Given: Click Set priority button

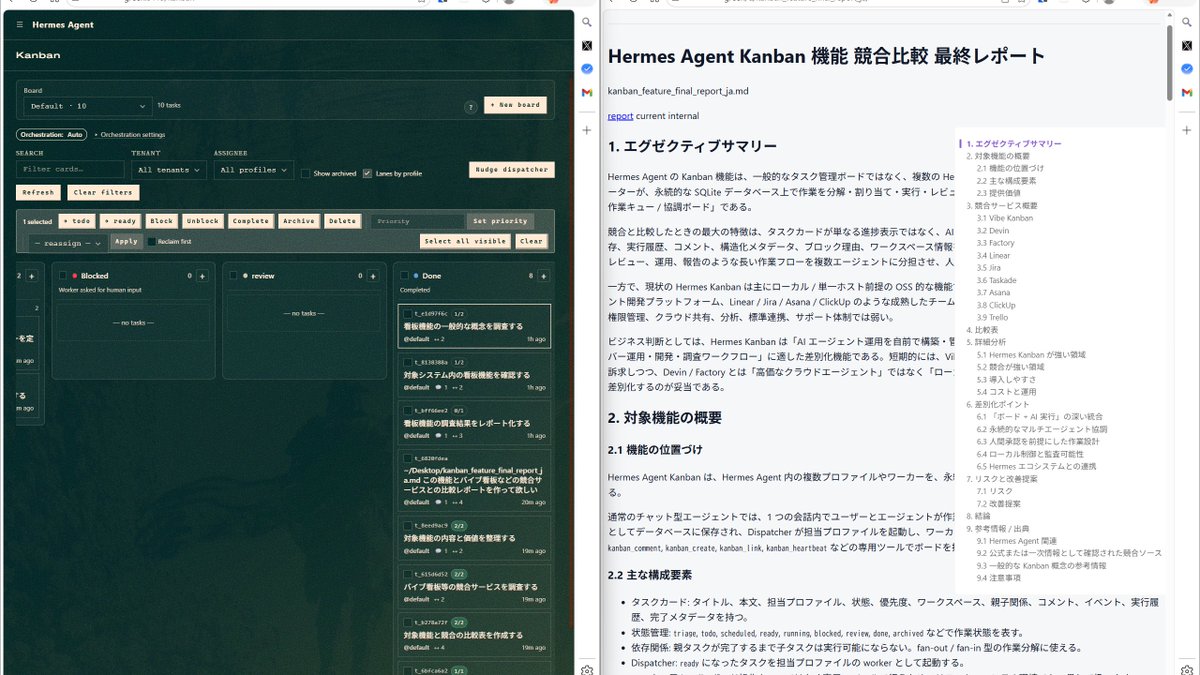Looking at the screenshot, I should 500,221.
